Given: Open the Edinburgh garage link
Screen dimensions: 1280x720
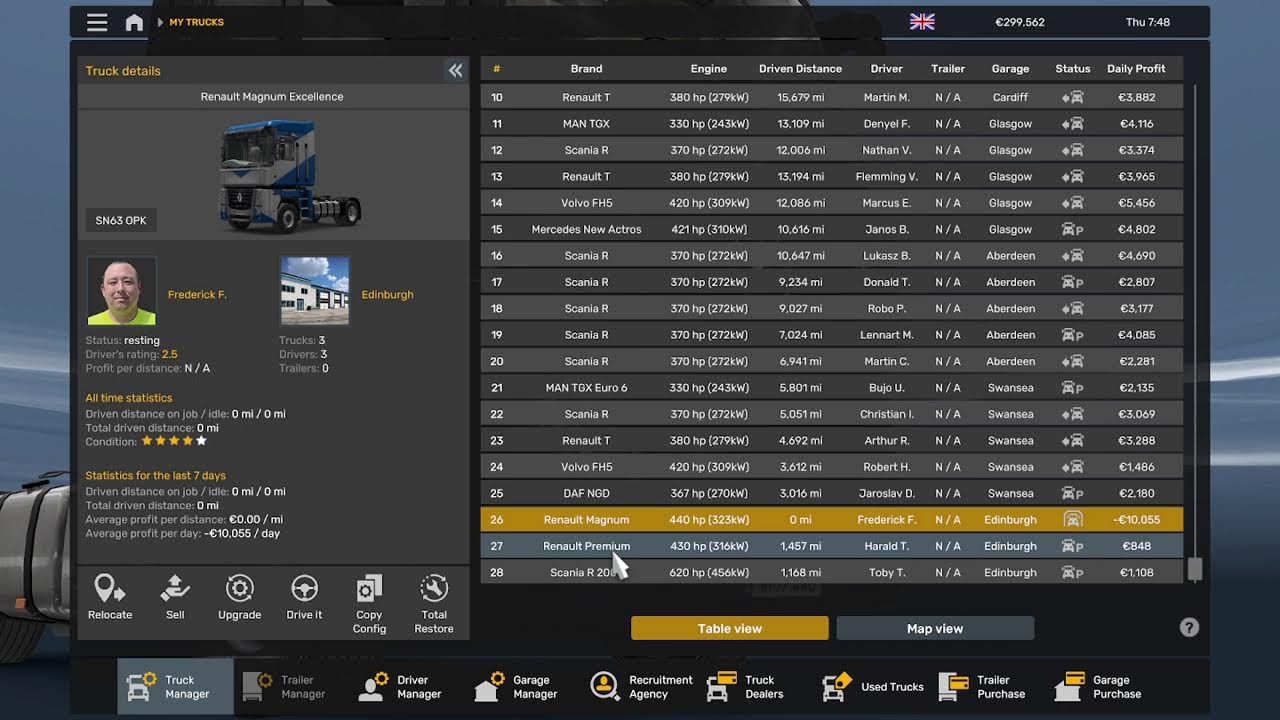Looking at the screenshot, I should (387, 295).
